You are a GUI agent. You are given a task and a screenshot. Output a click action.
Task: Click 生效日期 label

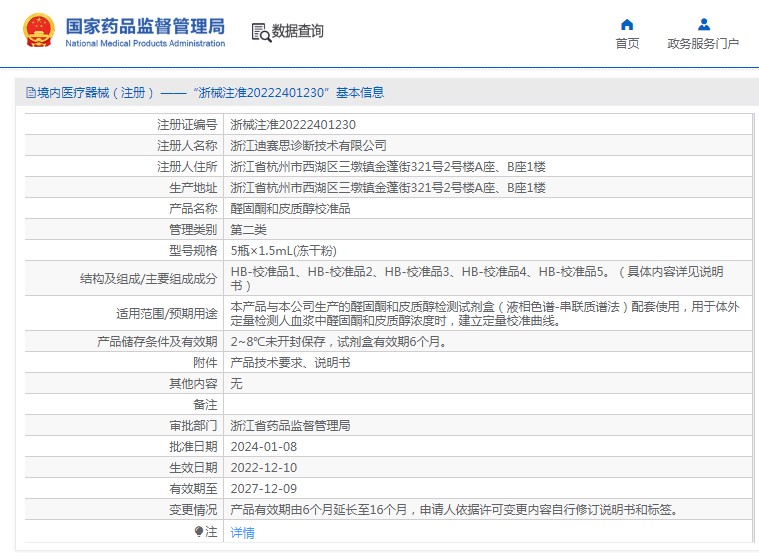(x=193, y=468)
